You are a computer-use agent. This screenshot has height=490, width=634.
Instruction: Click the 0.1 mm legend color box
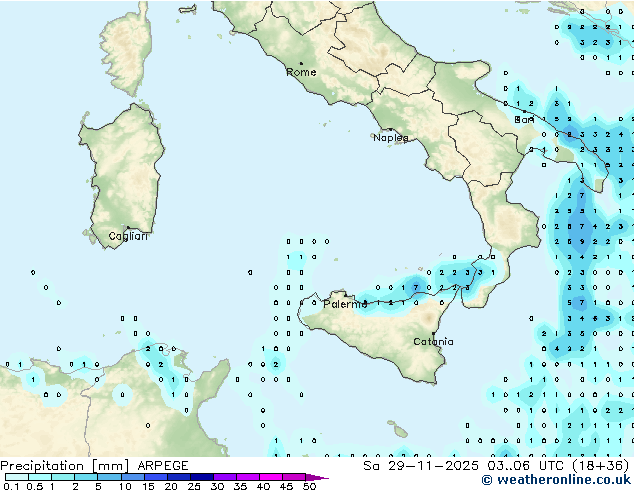click(x=17, y=477)
